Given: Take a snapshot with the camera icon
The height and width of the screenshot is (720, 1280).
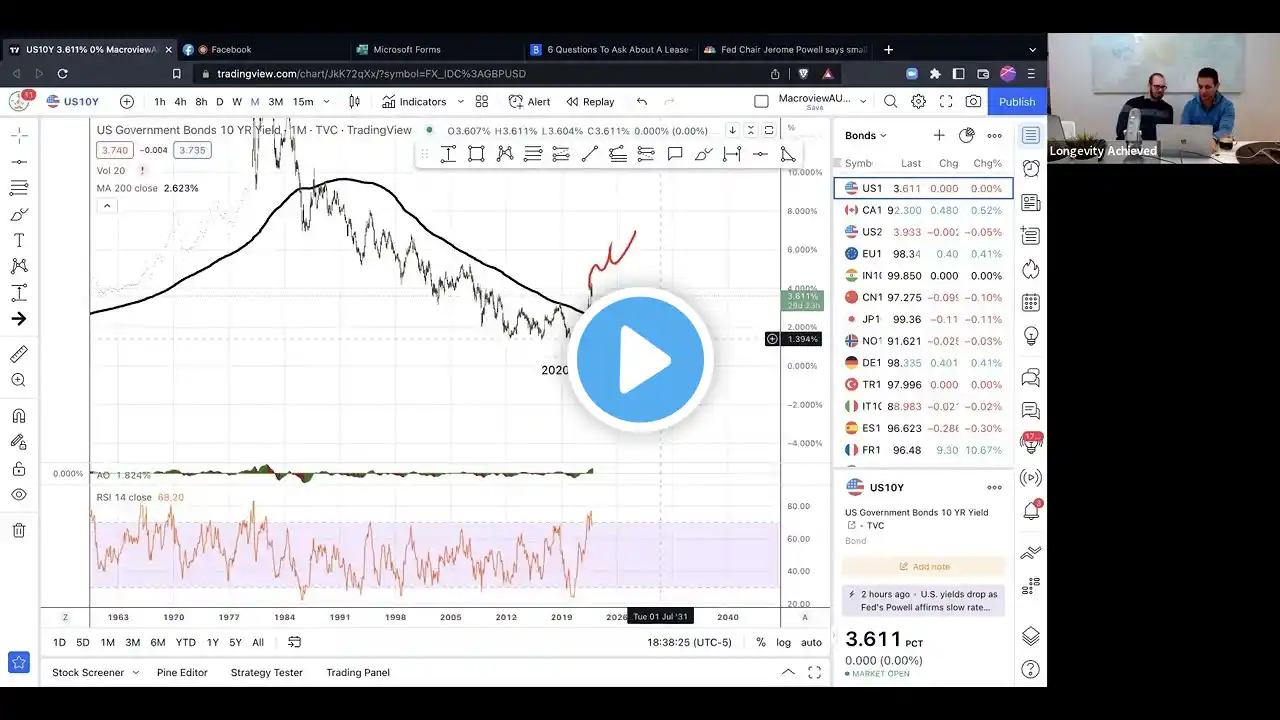Looking at the screenshot, I should click(x=973, y=102).
